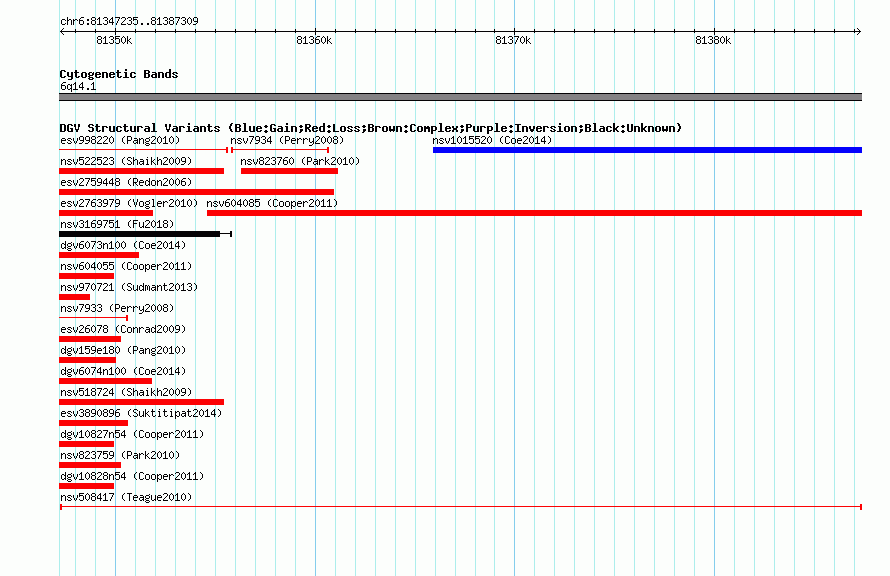
Task: Click the red bar under nsv522523
Action: (x=141, y=171)
